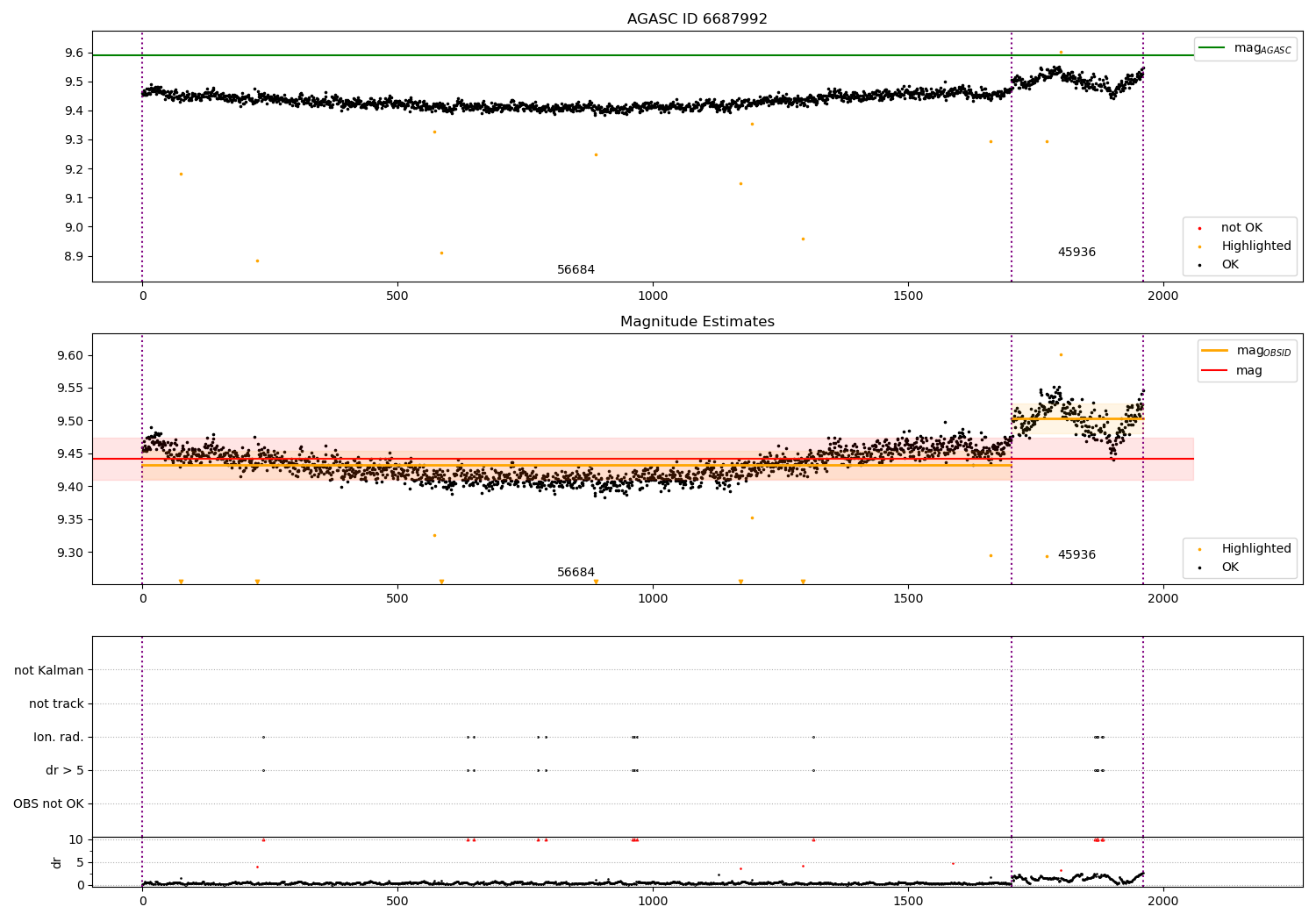
Task: Click the '45936' annotation in the top plot
Action: [1076, 253]
